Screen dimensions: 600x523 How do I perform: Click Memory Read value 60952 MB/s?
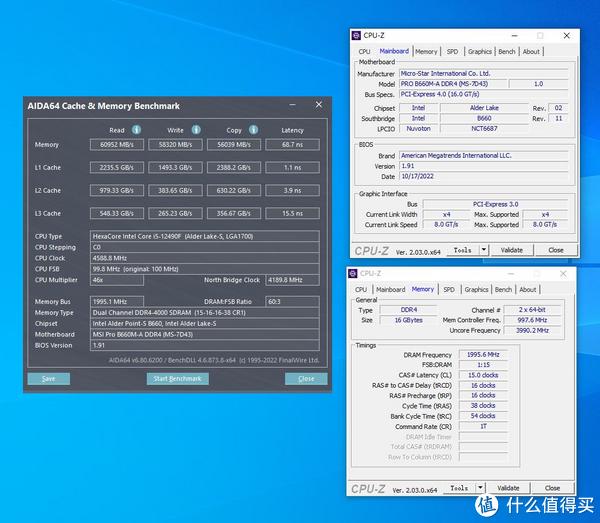[x=117, y=145]
